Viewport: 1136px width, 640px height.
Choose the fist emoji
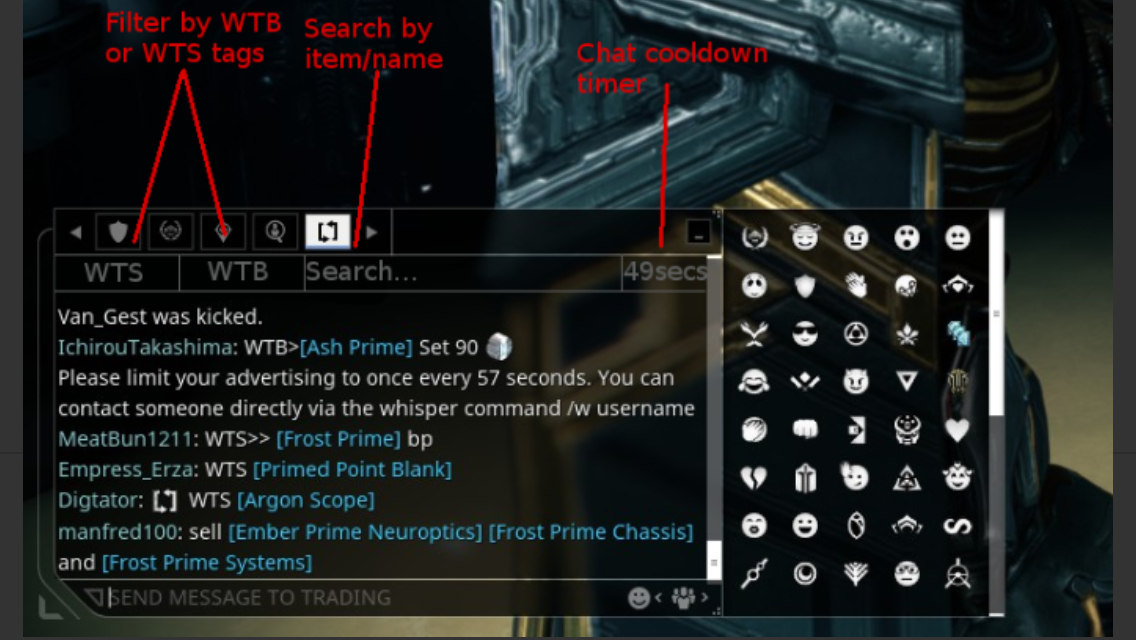(x=805, y=430)
